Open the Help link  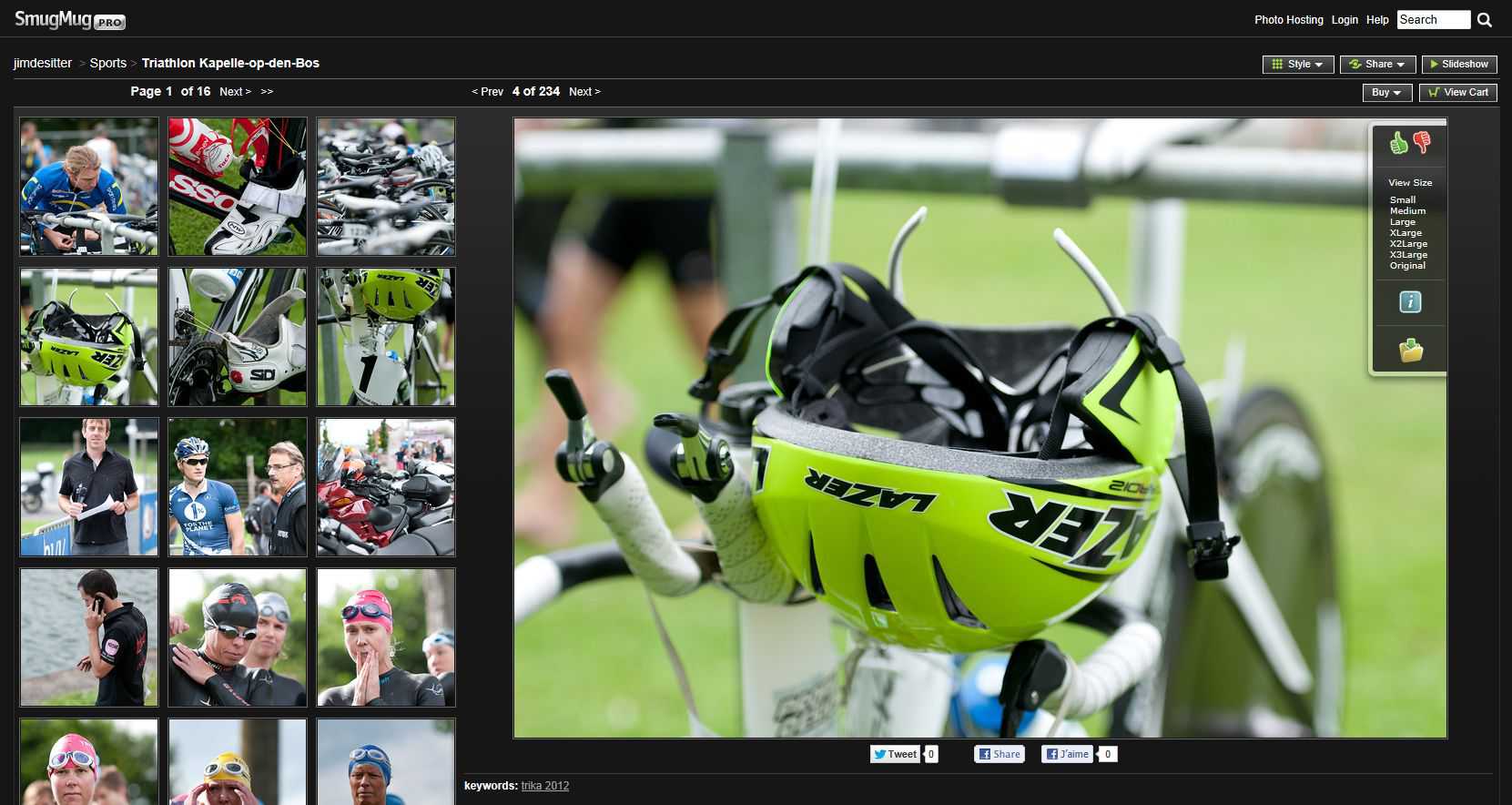[x=1377, y=20]
